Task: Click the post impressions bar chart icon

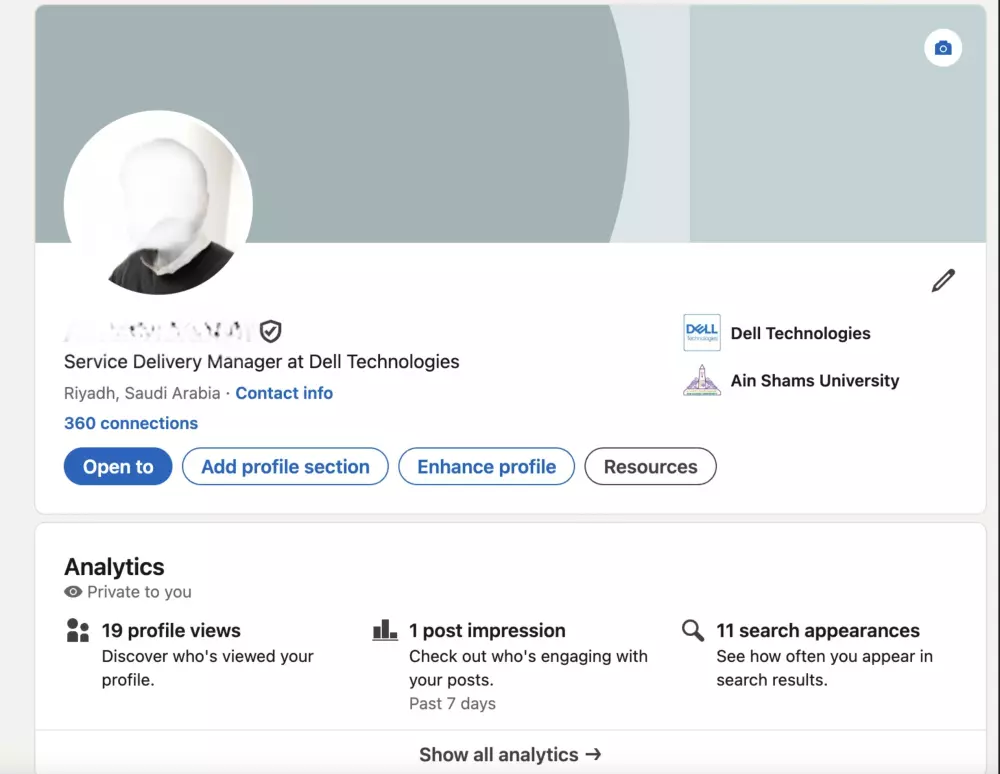Action: [385, 630]
